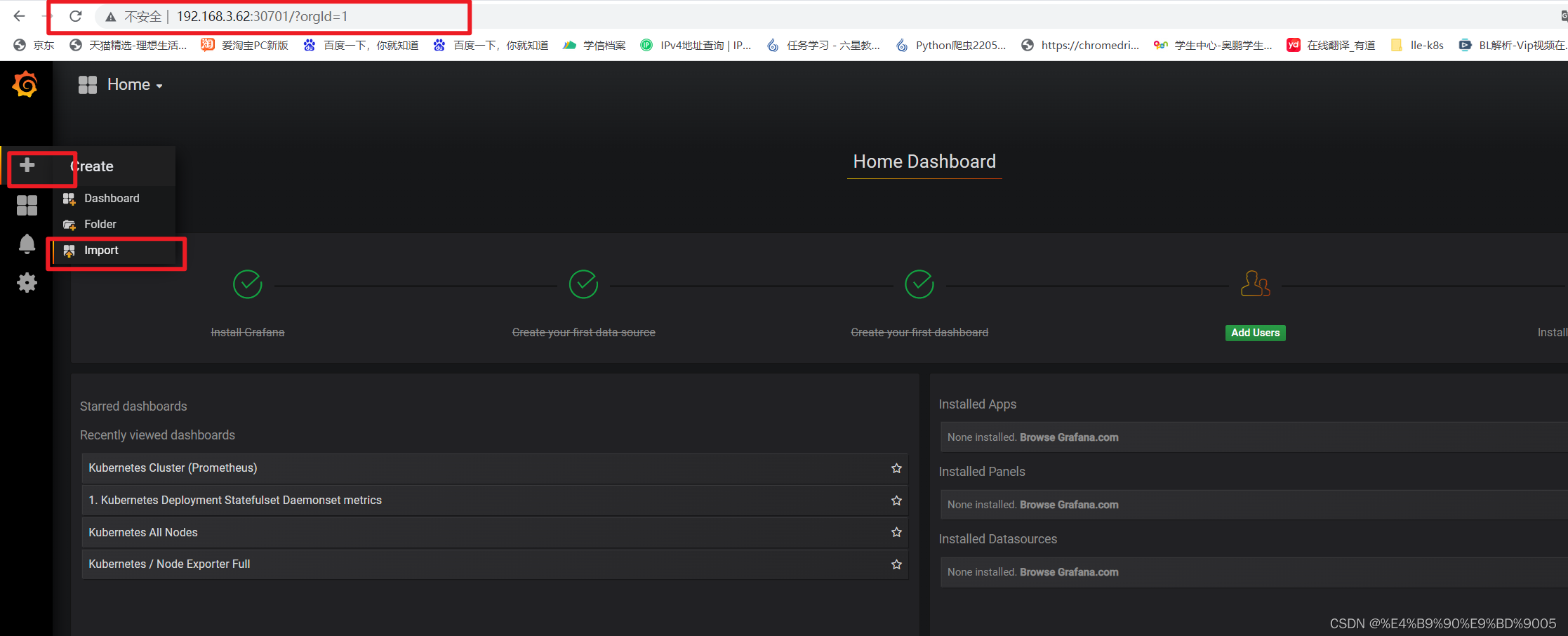
Task: Open the Alerting bell icon
Action: [27, 244]
